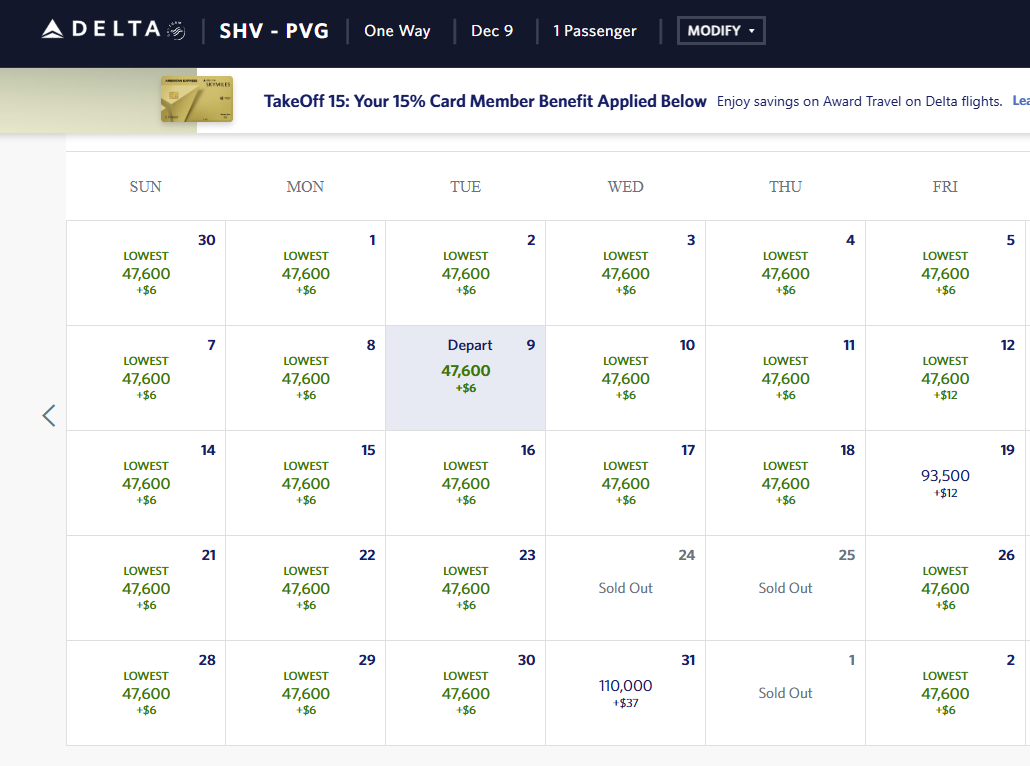The image size is (1030, 766).
Task: Click the SHV - PVG route text
Action: pyautogui.click(x=273, y=31)
